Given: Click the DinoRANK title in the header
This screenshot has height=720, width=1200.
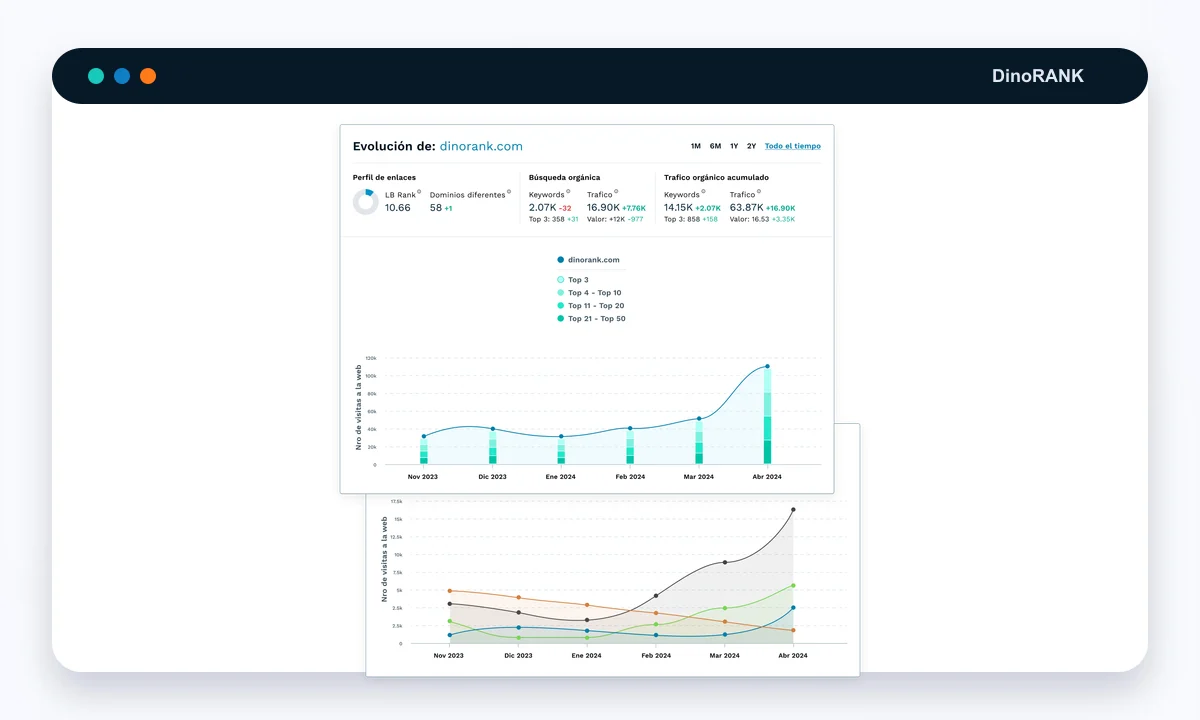Looking at the screenshot, I should pyautogui.click(x=1038, y=76).
